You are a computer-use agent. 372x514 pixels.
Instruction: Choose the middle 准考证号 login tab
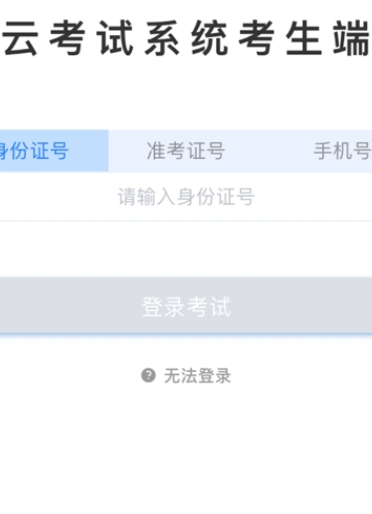pyautogui.click(x=186, y=151)
